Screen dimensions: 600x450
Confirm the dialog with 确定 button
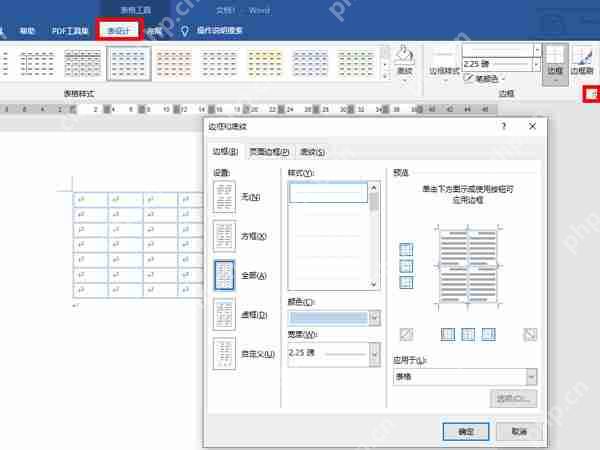coord(466,432)
